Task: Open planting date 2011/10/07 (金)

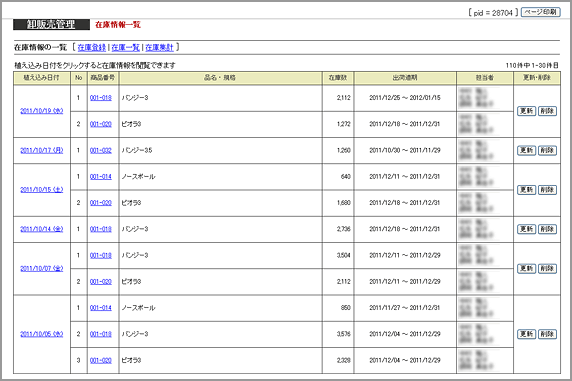Action: tap(42, 269)
